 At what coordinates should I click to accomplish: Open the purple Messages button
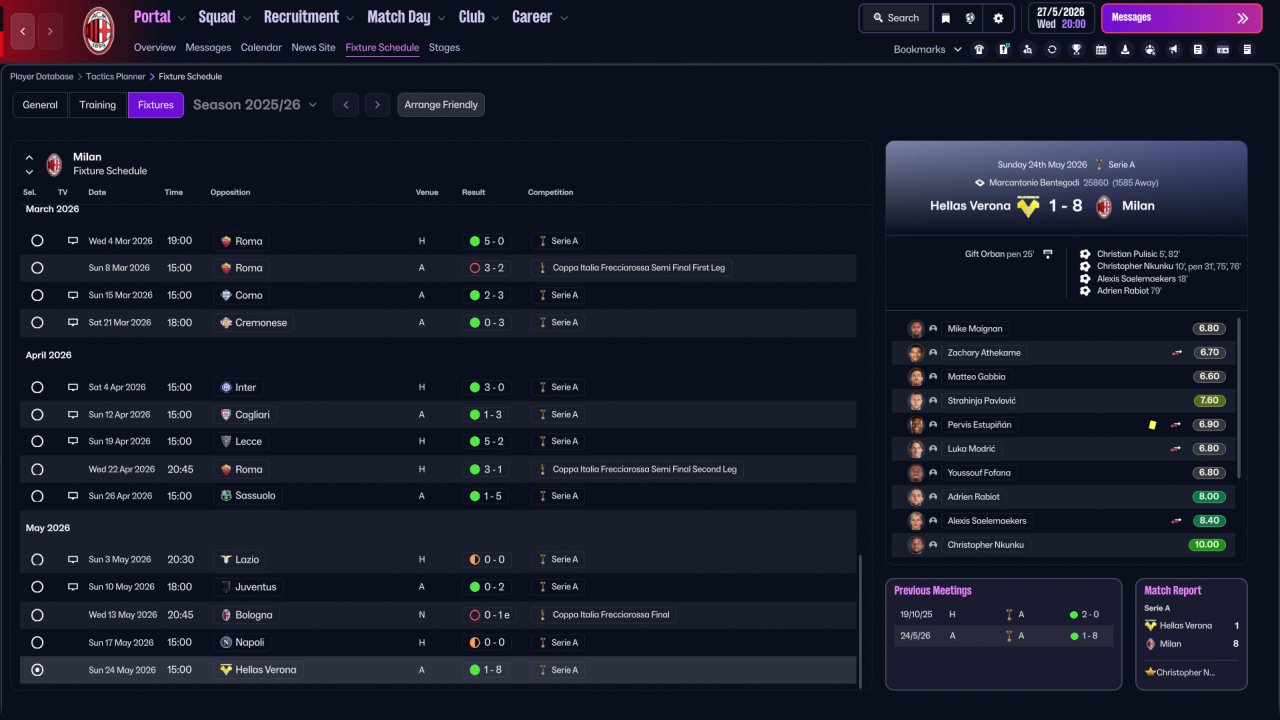tap(1181, 18)
